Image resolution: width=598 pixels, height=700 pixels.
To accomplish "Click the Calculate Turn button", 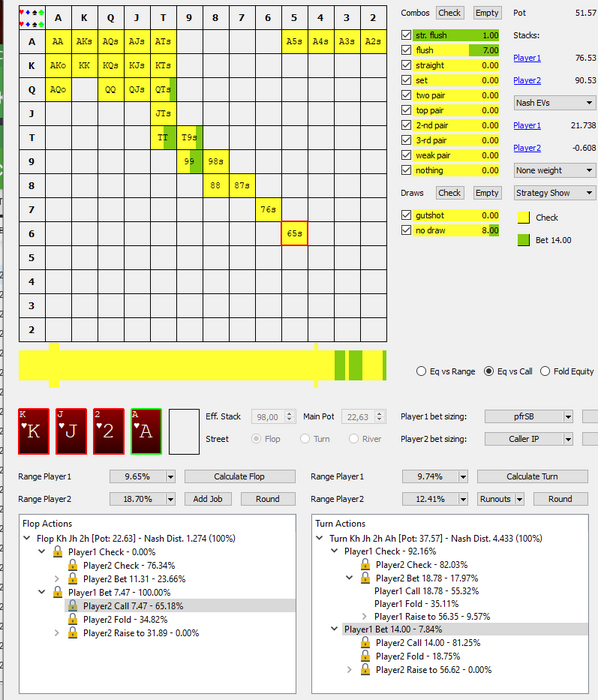I will [532, 476].
